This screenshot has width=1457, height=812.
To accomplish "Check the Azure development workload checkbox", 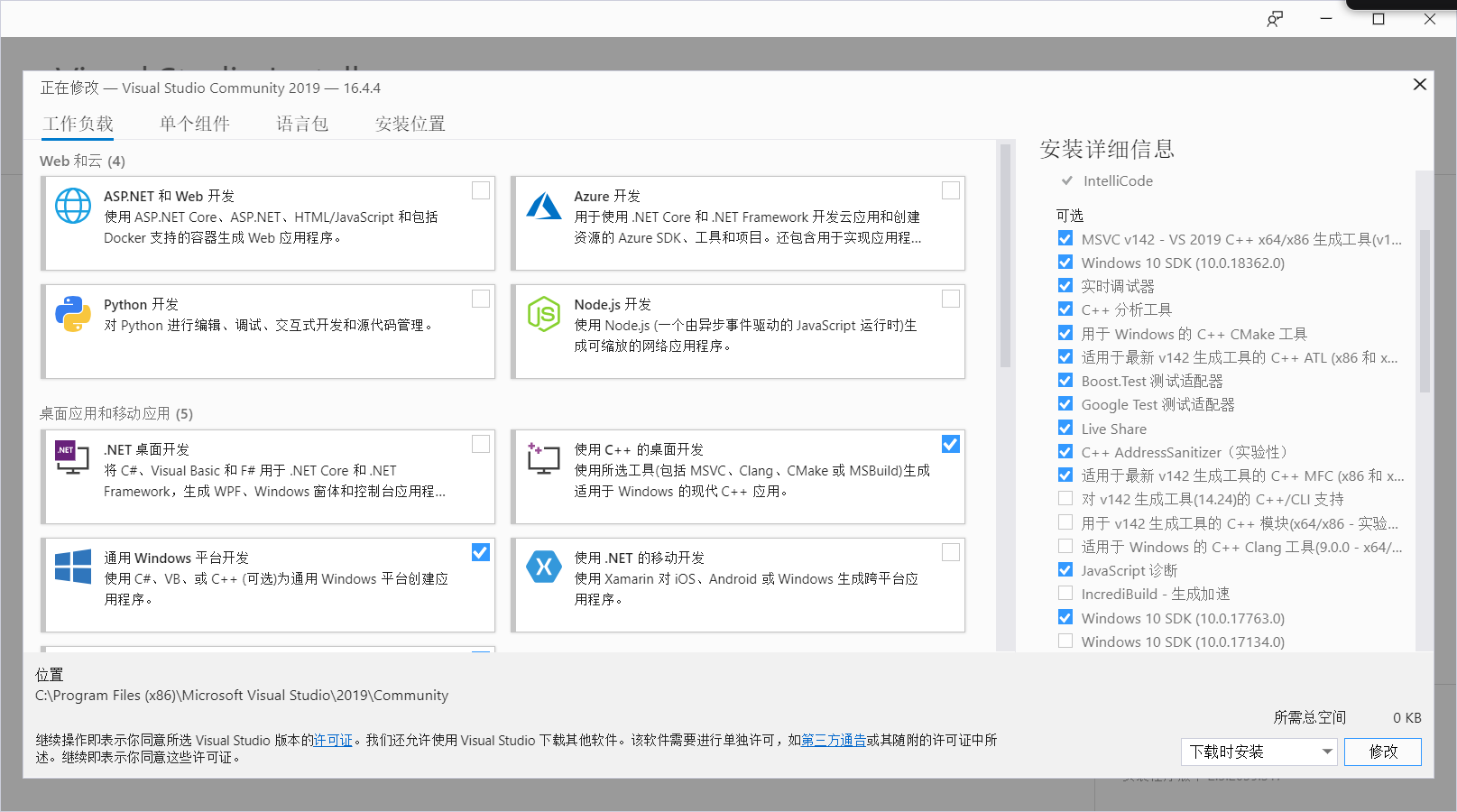I will pyautogui.click(x=951, y=190).
